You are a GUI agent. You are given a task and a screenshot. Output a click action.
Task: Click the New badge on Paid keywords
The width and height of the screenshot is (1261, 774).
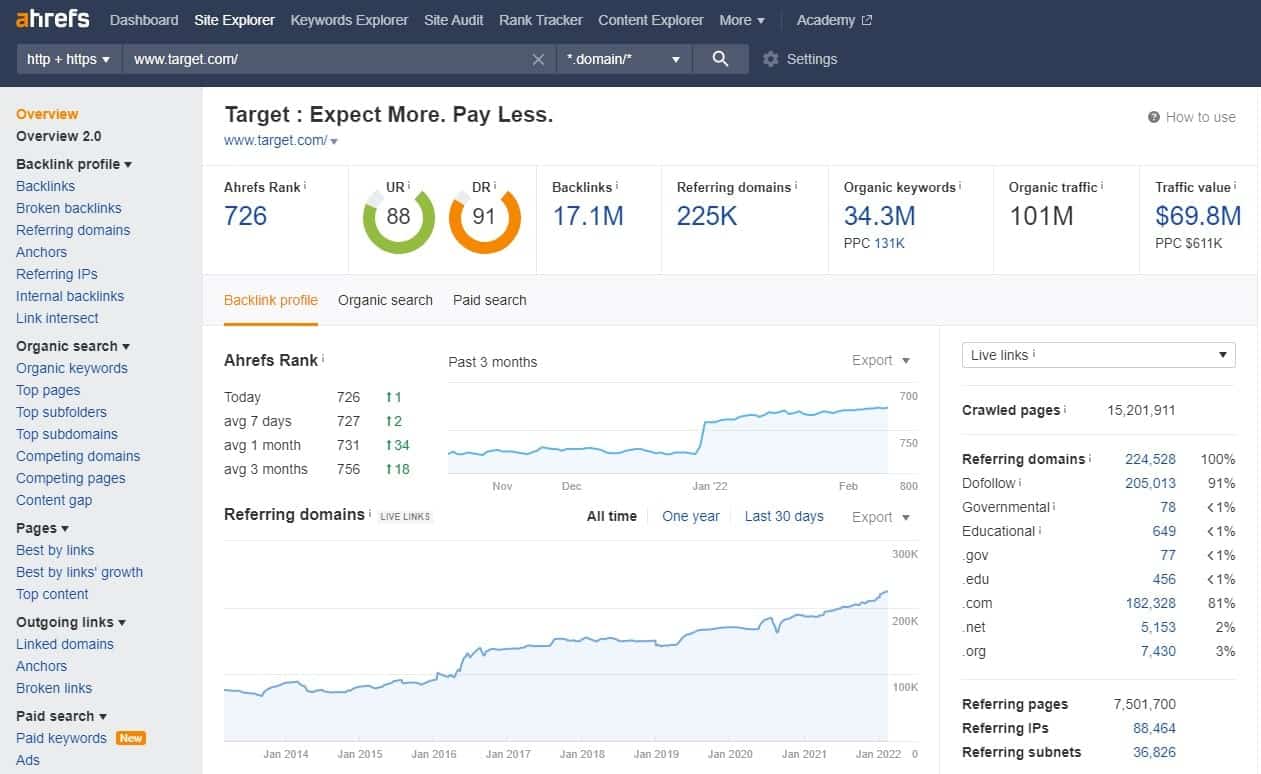131,738
